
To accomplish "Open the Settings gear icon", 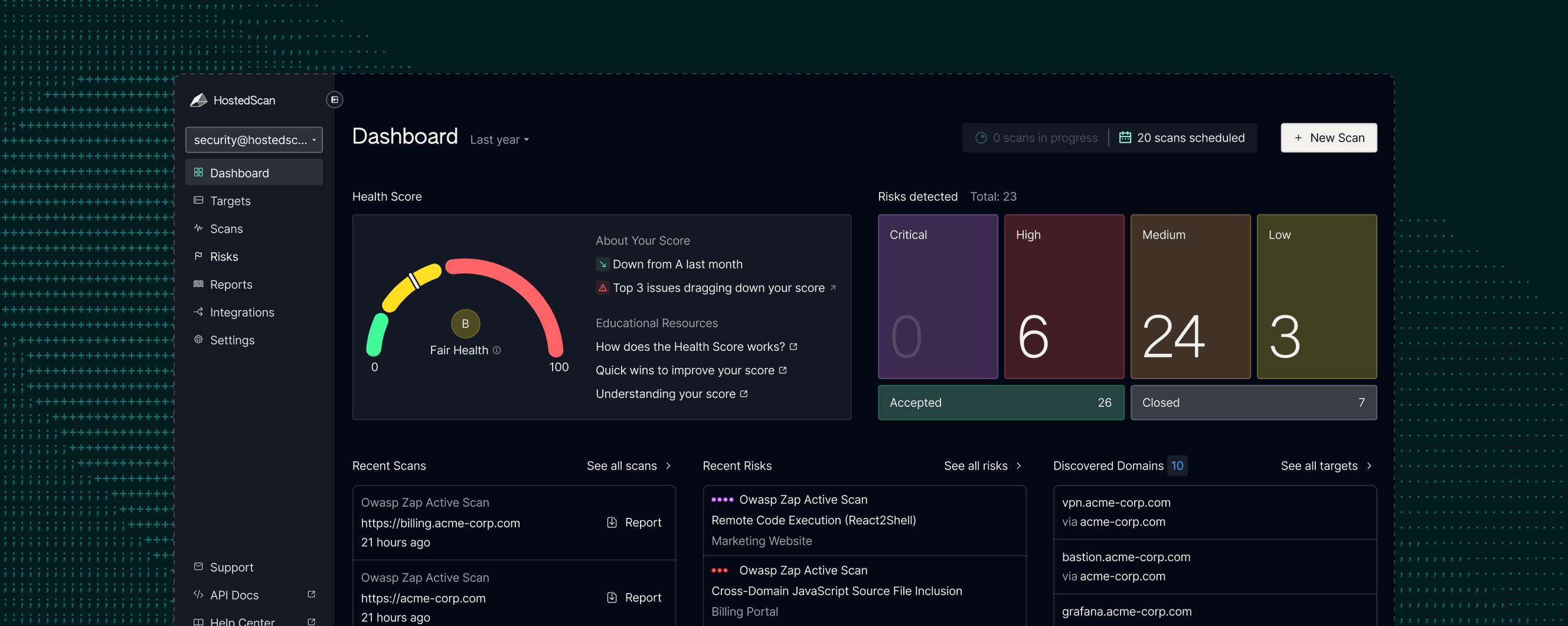I will coord(198,340).
